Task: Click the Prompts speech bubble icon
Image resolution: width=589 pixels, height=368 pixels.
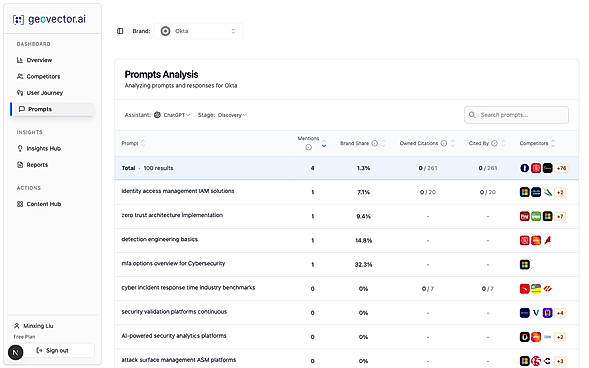Action: pos(22,109)
